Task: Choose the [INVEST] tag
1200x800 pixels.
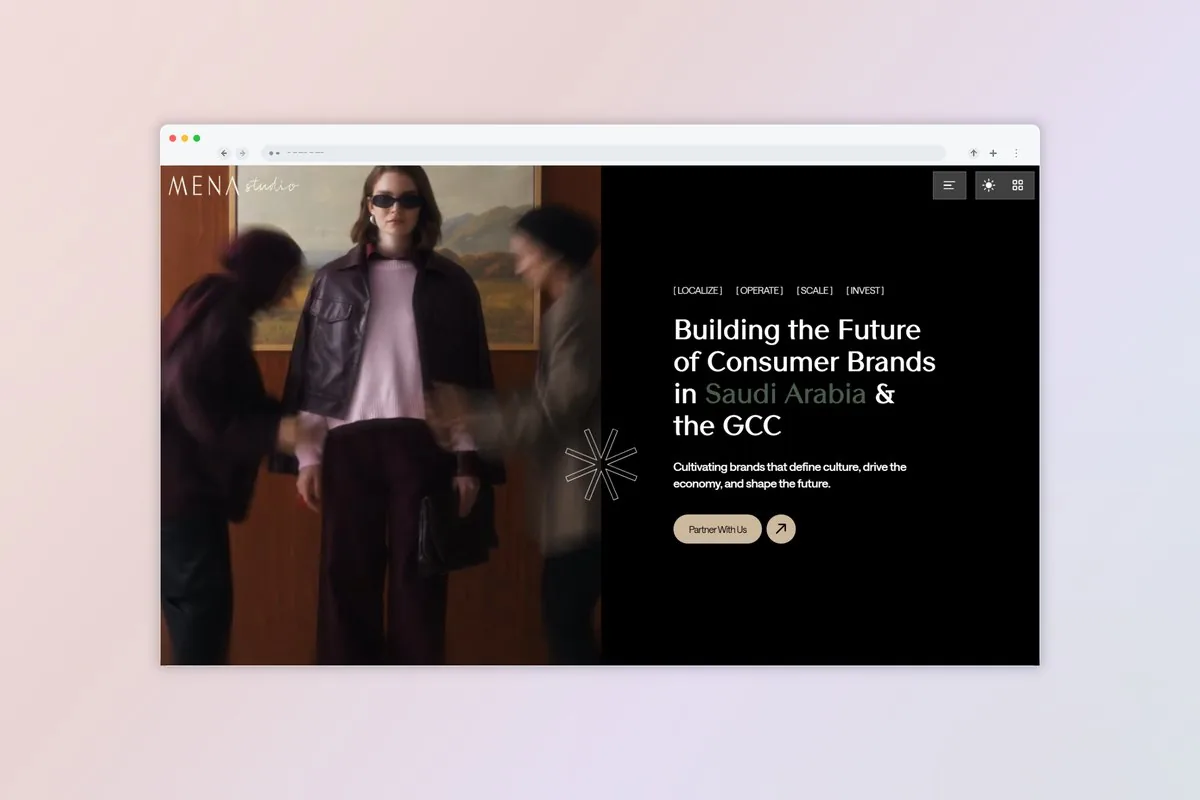Action: [865, 291]
